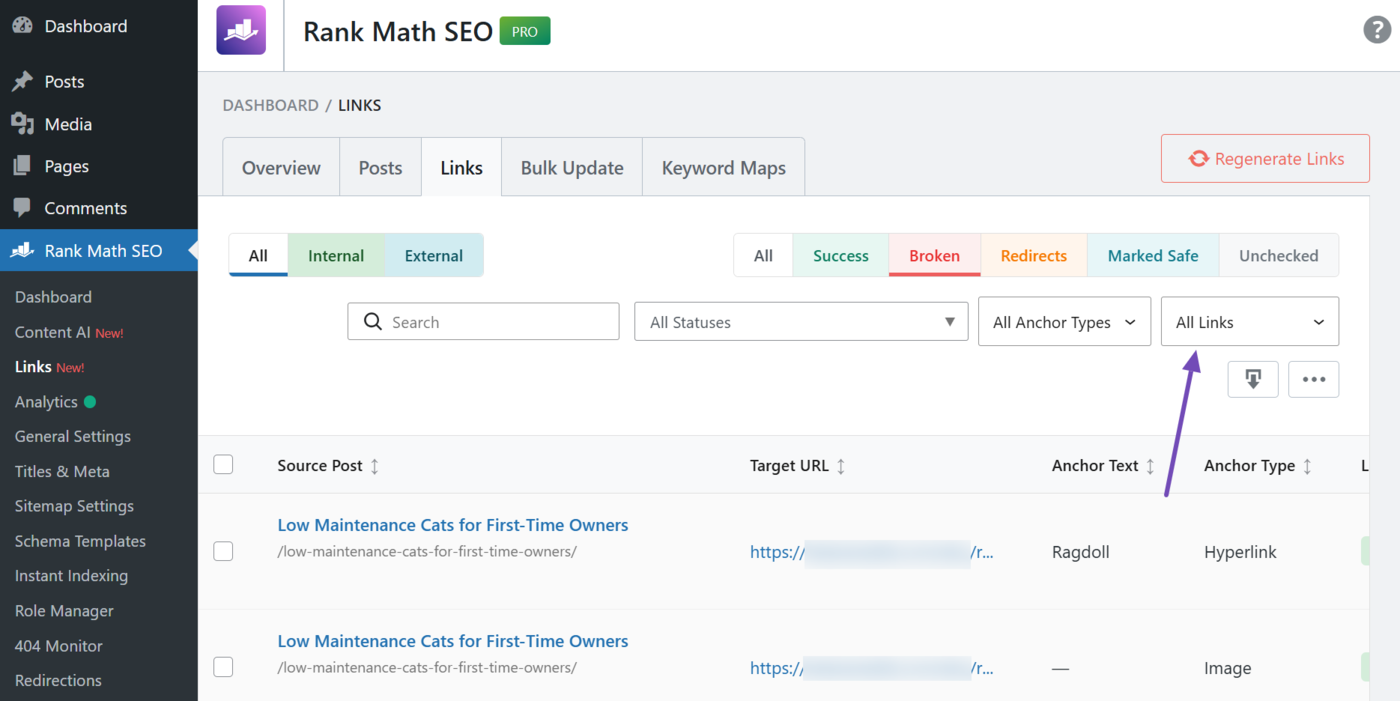The image size is (1400, 701).
Task: Open the Low Maintenance Cats post link
Action: (x=452, y=524)
